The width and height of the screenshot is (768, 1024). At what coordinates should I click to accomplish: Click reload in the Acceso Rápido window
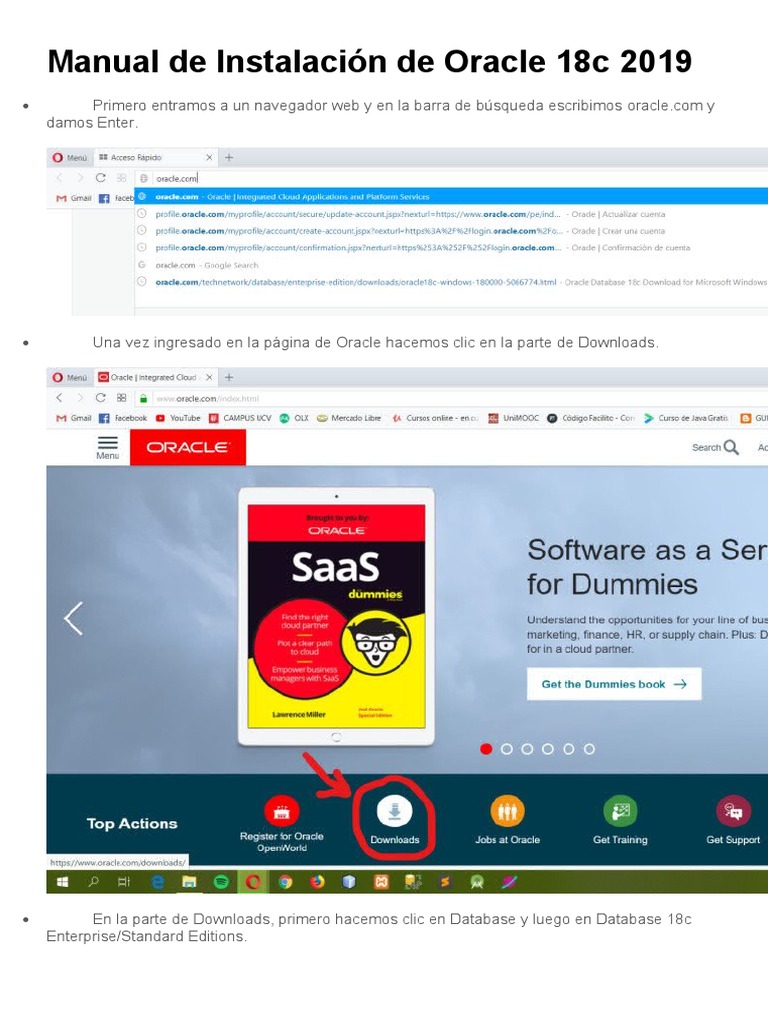click(101, 178)
